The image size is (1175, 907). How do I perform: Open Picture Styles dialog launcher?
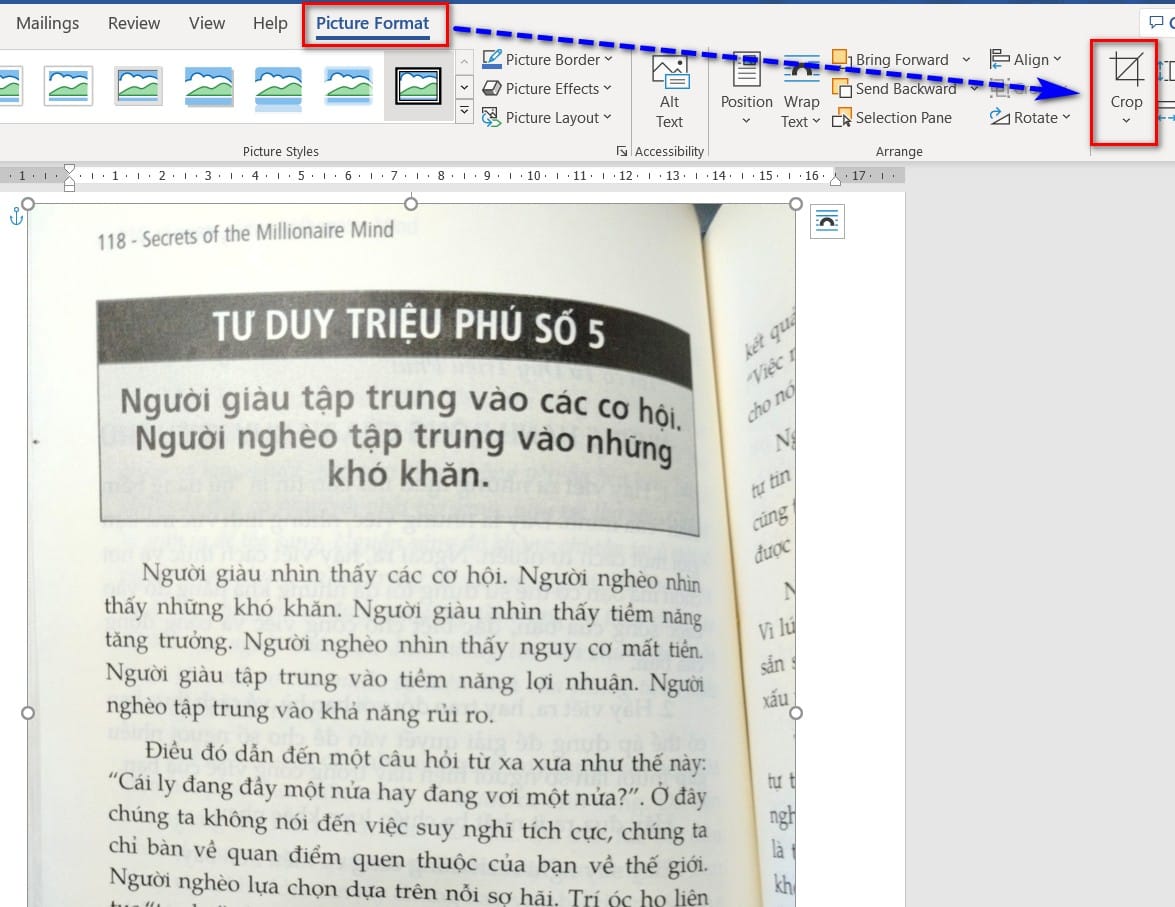621,151
